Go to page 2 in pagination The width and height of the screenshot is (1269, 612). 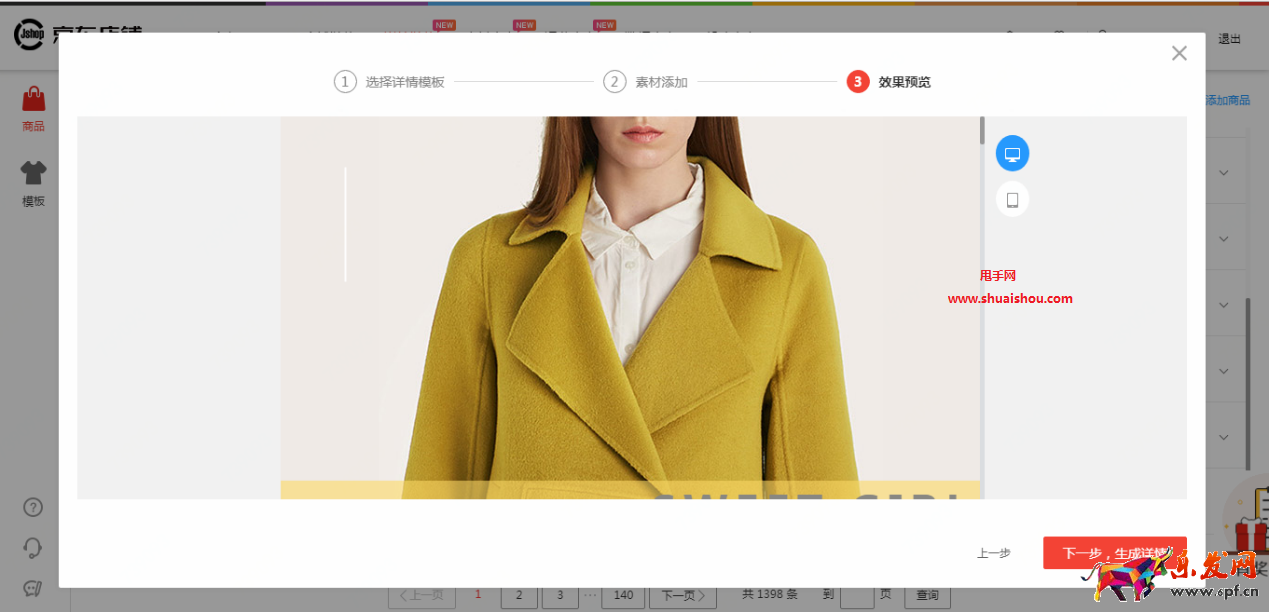[519, 595]
